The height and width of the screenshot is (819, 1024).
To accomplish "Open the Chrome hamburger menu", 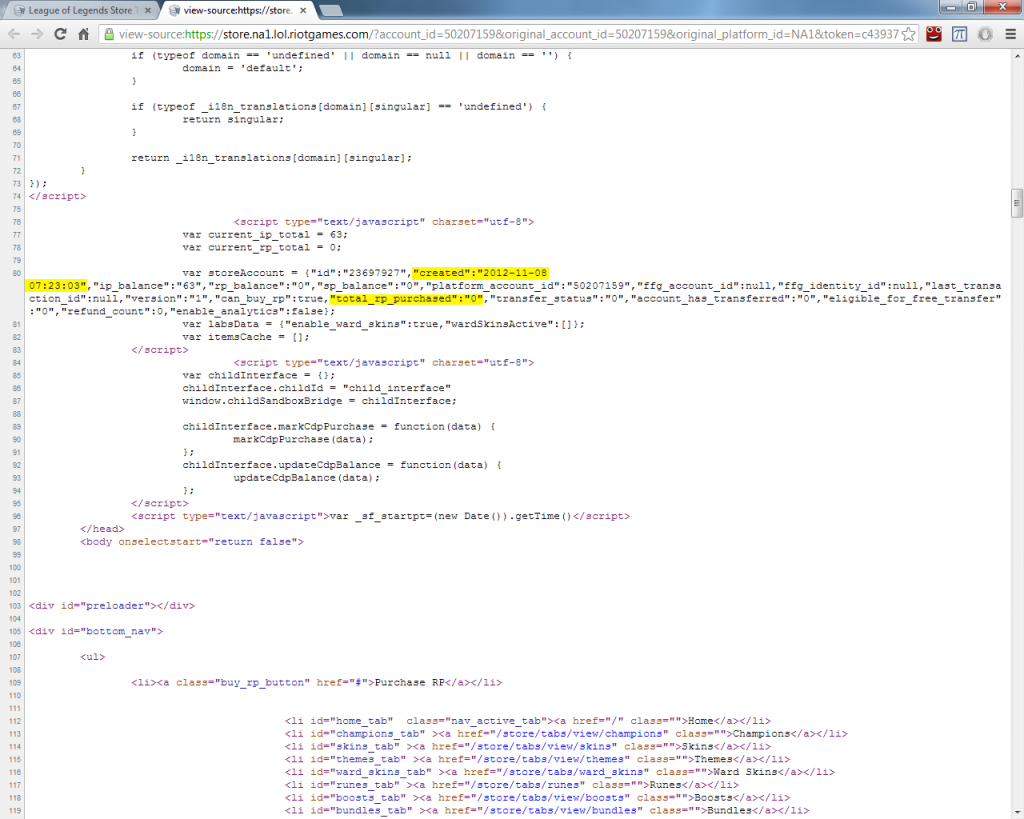I will point(1009,33).
